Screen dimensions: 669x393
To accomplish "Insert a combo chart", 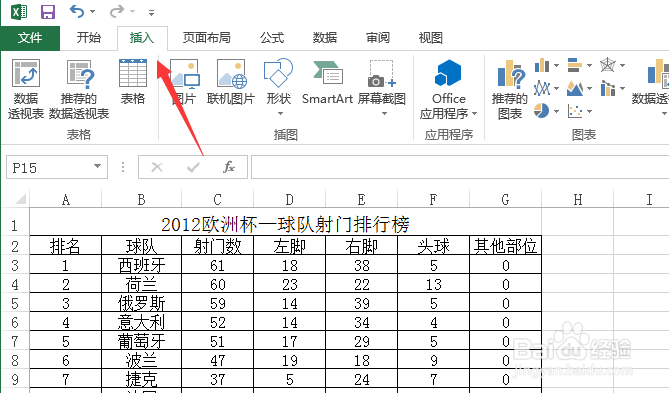I will pos(608,88).
